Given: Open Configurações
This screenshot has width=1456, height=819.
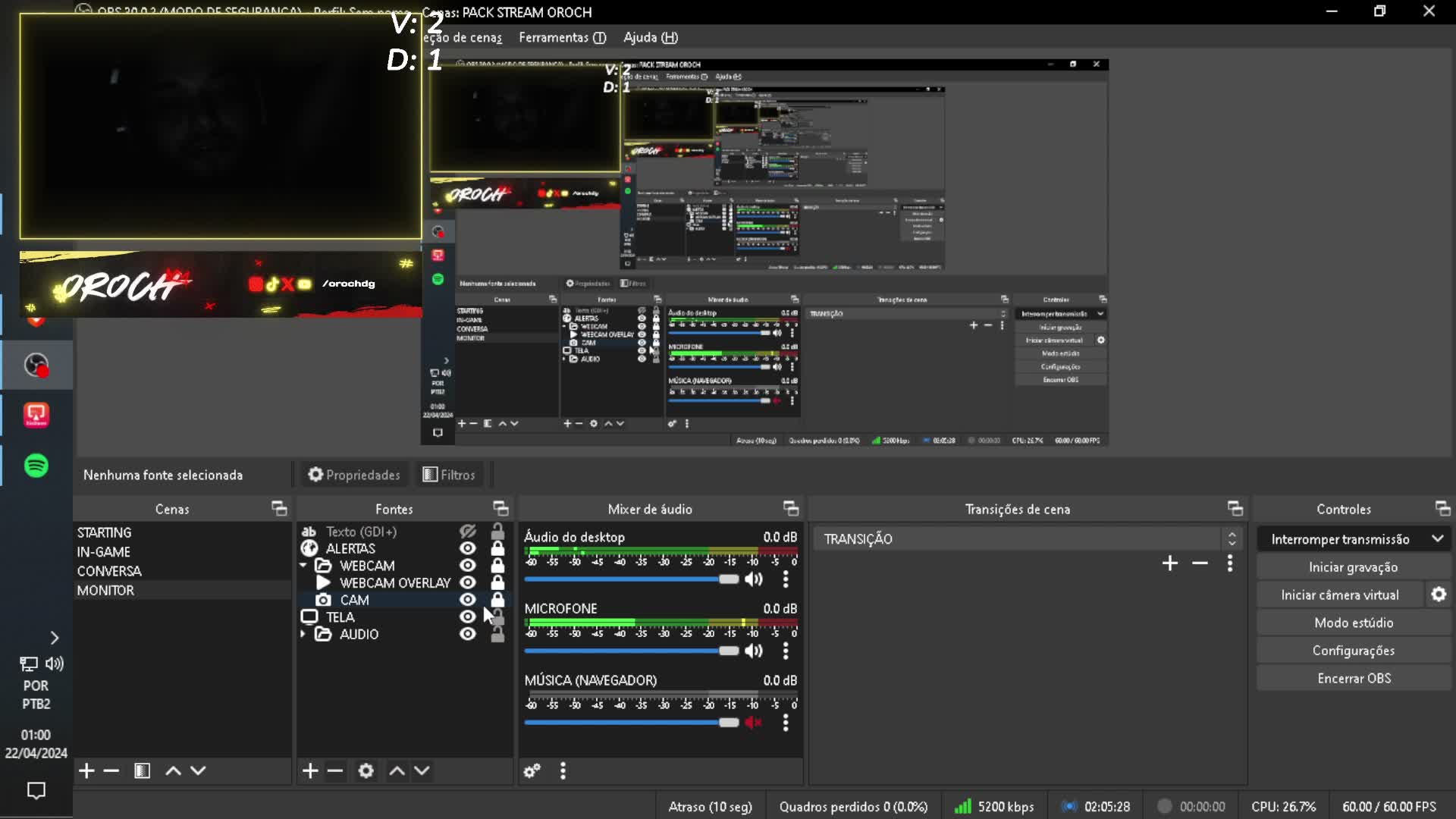Looking at the screenshot, I should pyautogui.click(x=1353, y=651).
